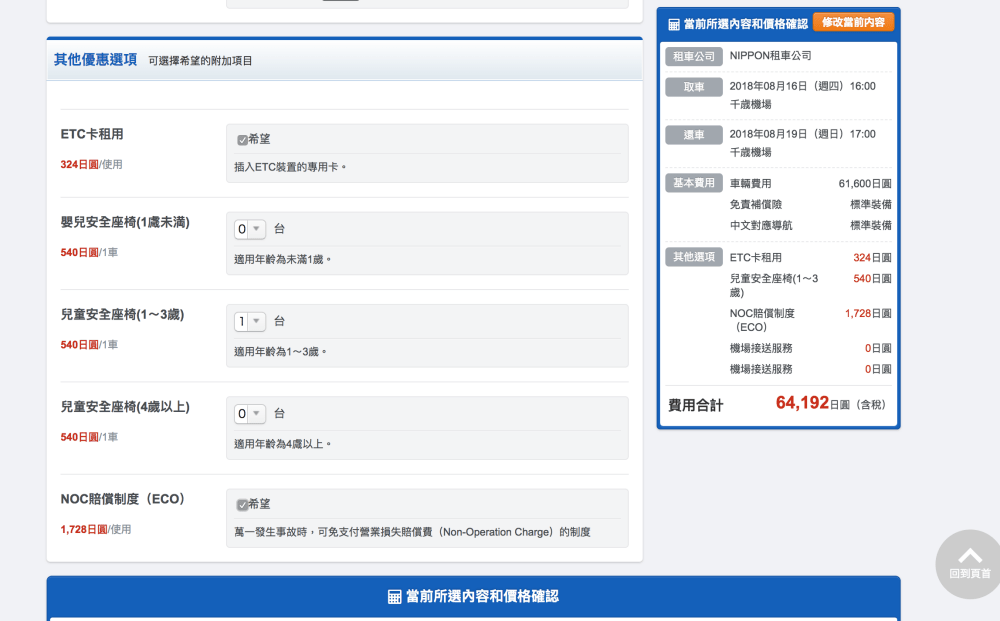1000x621 pixels.
Task: Click the ETC卡租用 option title on the left
Action: 92,134
